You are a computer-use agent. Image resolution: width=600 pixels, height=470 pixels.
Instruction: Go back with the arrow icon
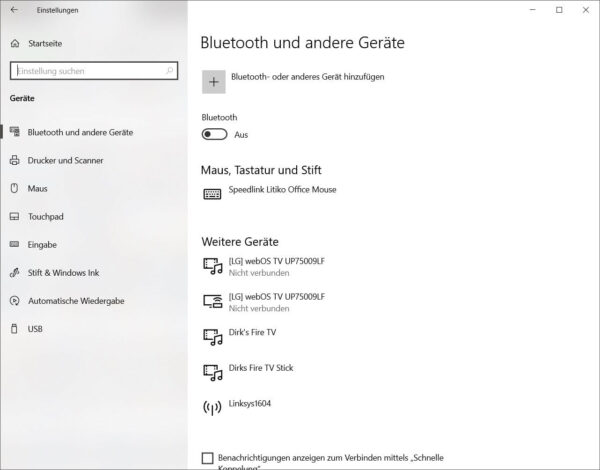point(14,10)
